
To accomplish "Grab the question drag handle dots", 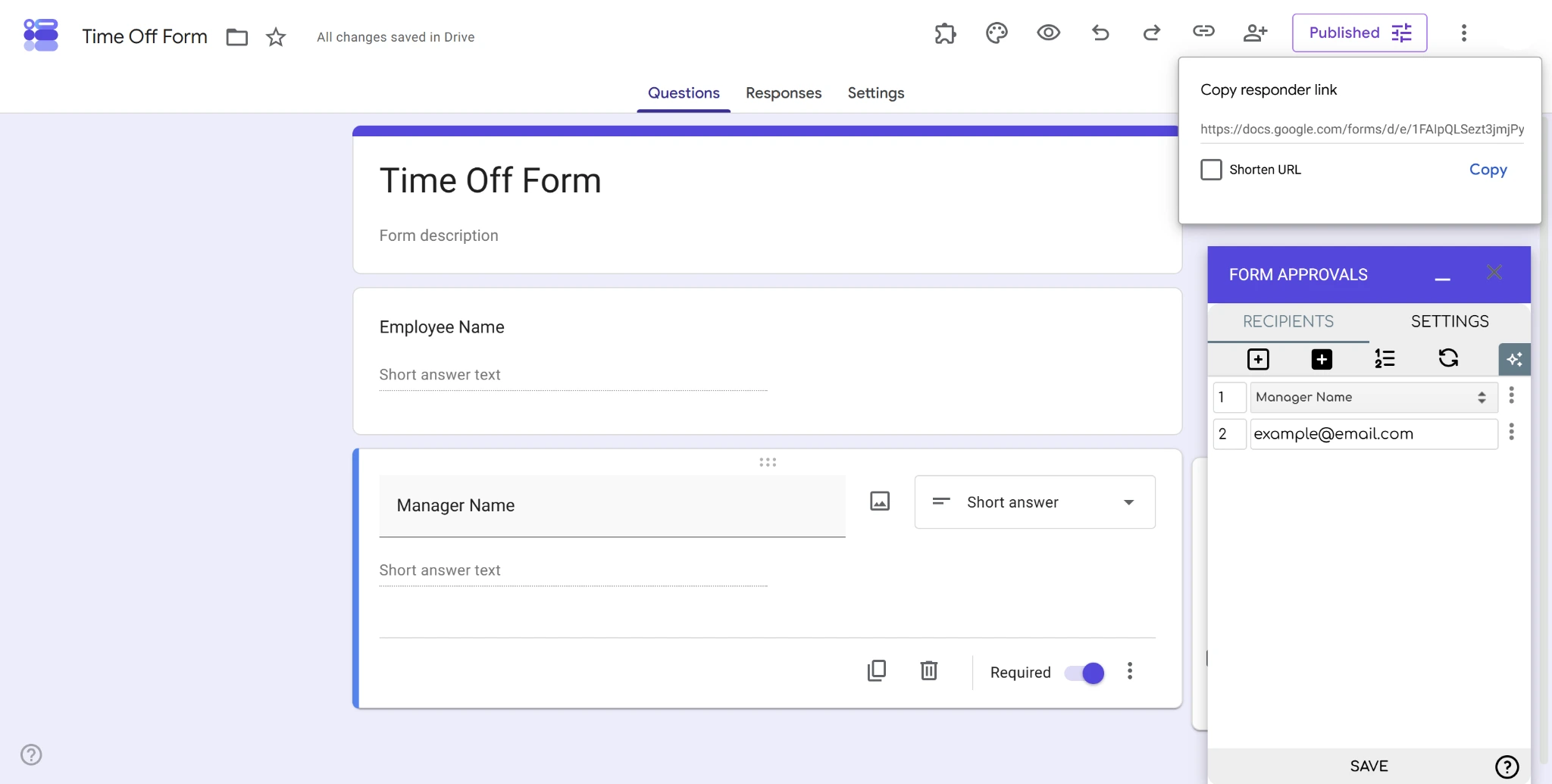I will pyautogui.click(x=768, y=462).
